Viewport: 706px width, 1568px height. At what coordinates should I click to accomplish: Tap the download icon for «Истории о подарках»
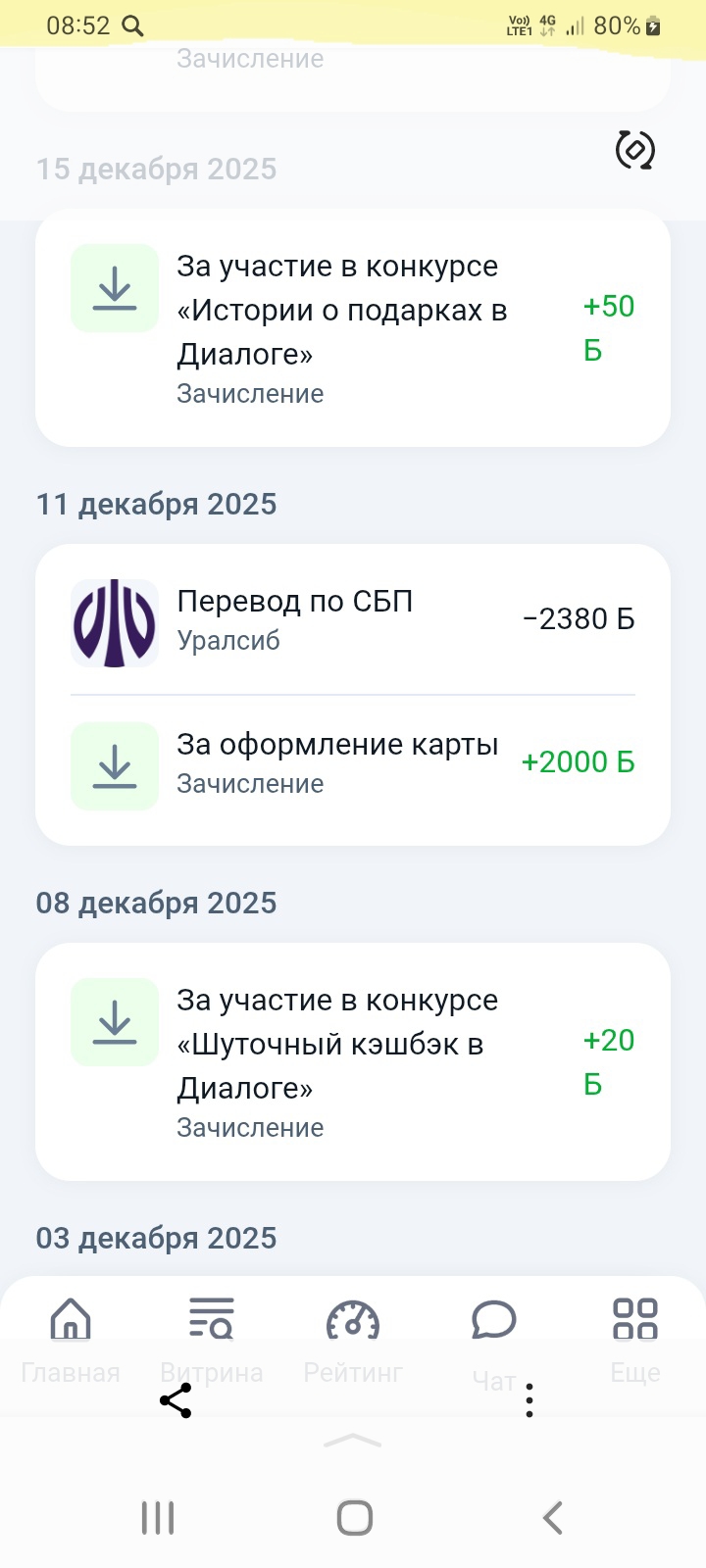tap(115, 288)
